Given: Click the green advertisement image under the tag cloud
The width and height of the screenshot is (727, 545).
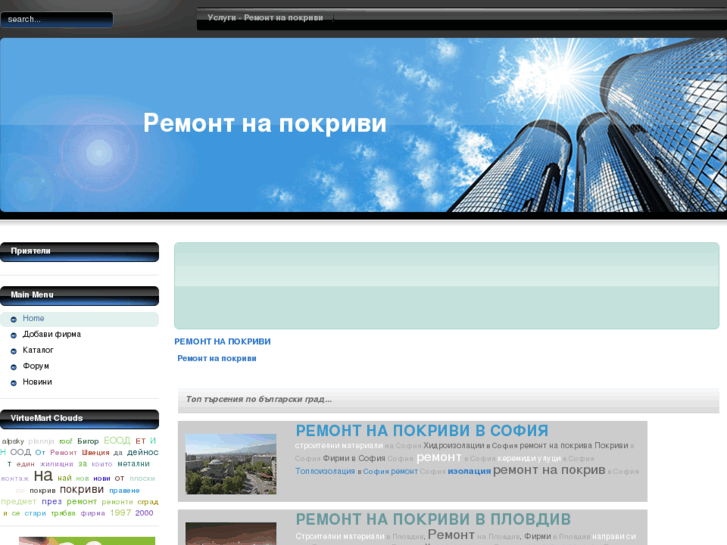Looking at the screenshot, I should [87, 541].
